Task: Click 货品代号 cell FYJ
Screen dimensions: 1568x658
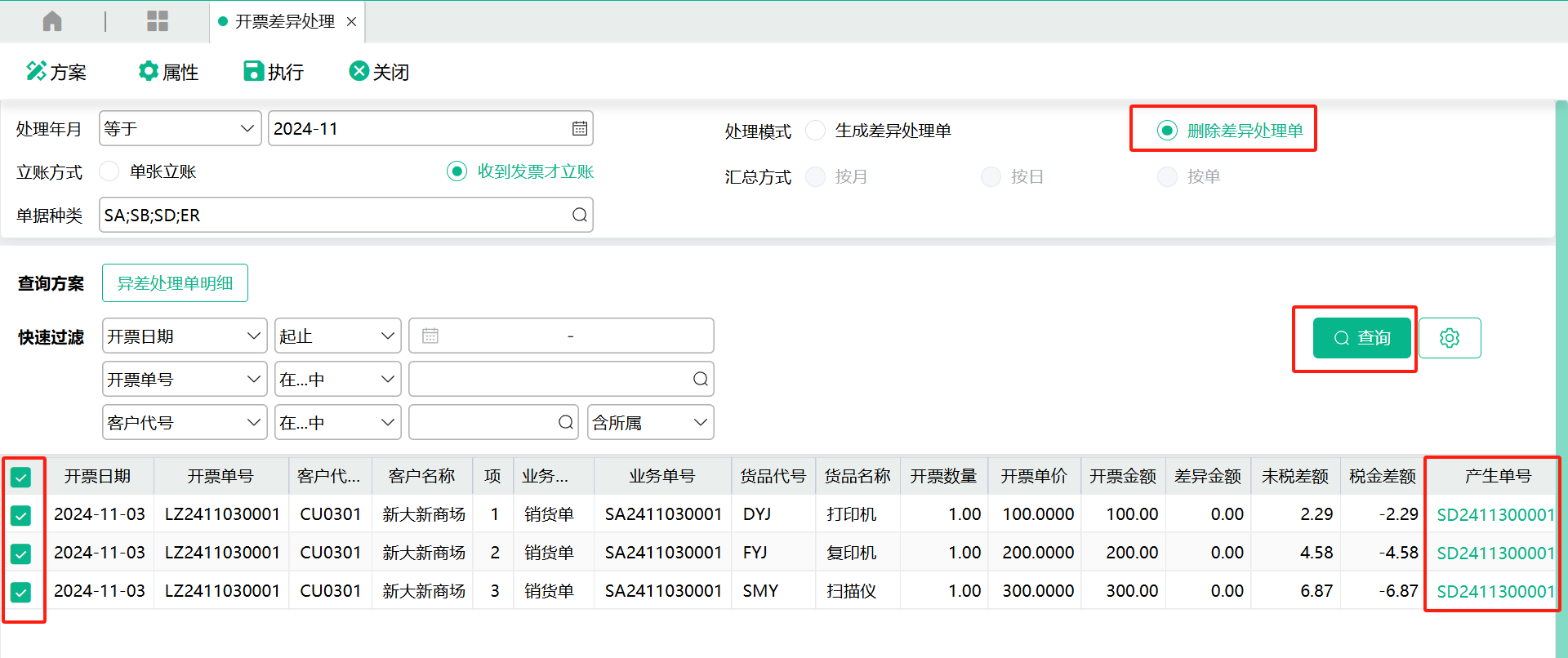Action: coord(755,553)
